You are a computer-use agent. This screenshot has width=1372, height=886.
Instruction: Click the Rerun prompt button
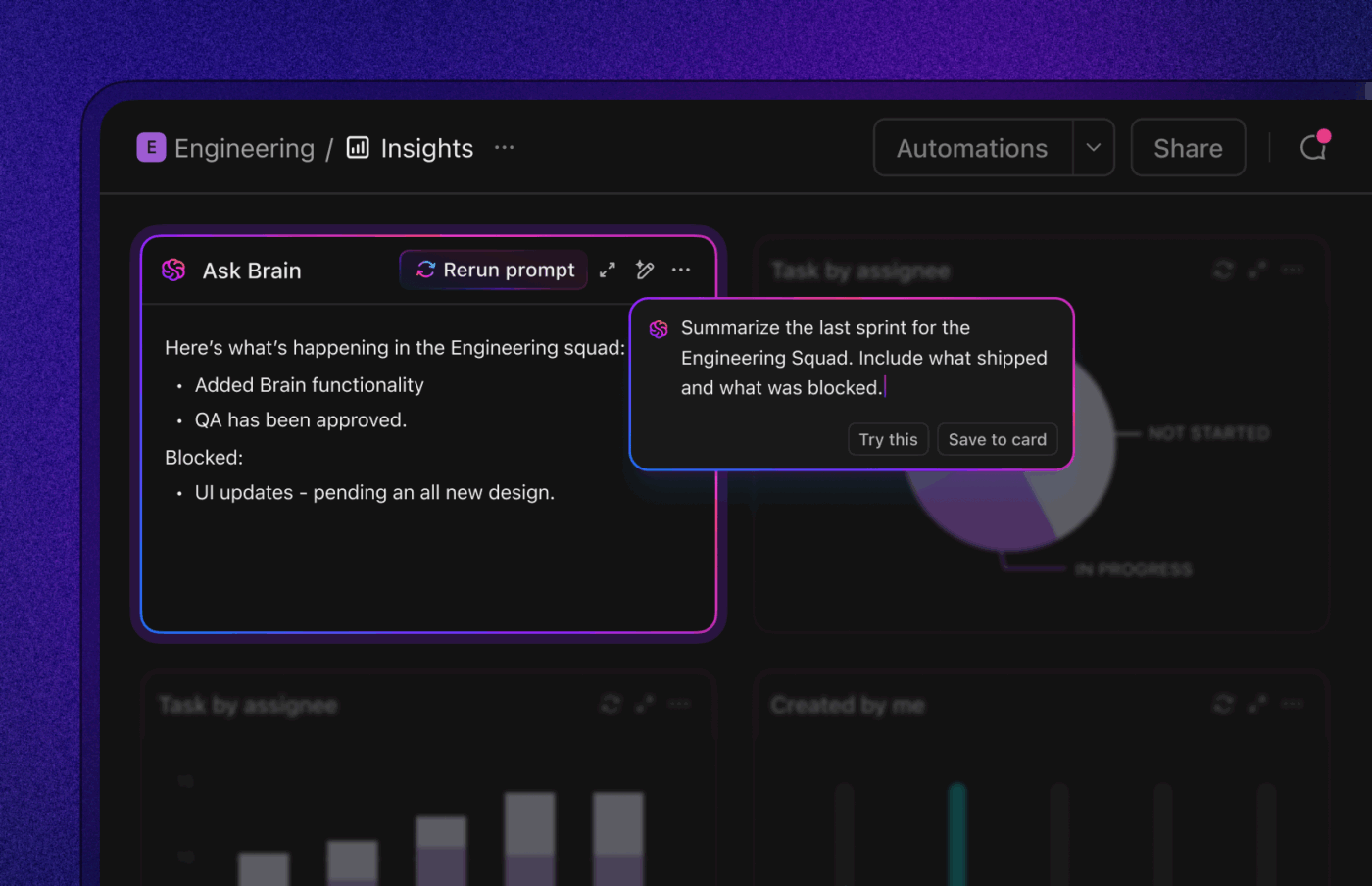click(x=495, y=270)
